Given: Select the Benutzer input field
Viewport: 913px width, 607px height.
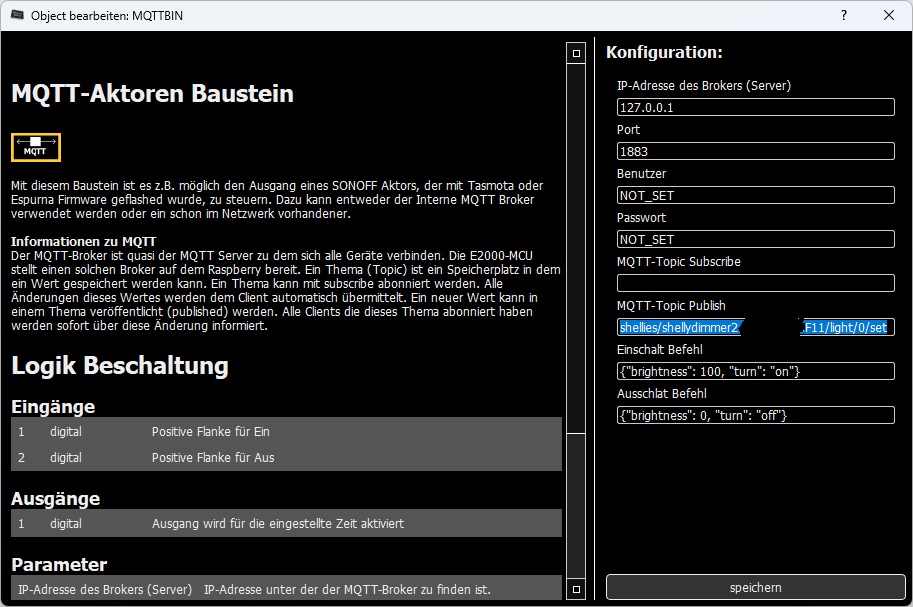Looking at the screenshot, I should [x=755, y=195].
